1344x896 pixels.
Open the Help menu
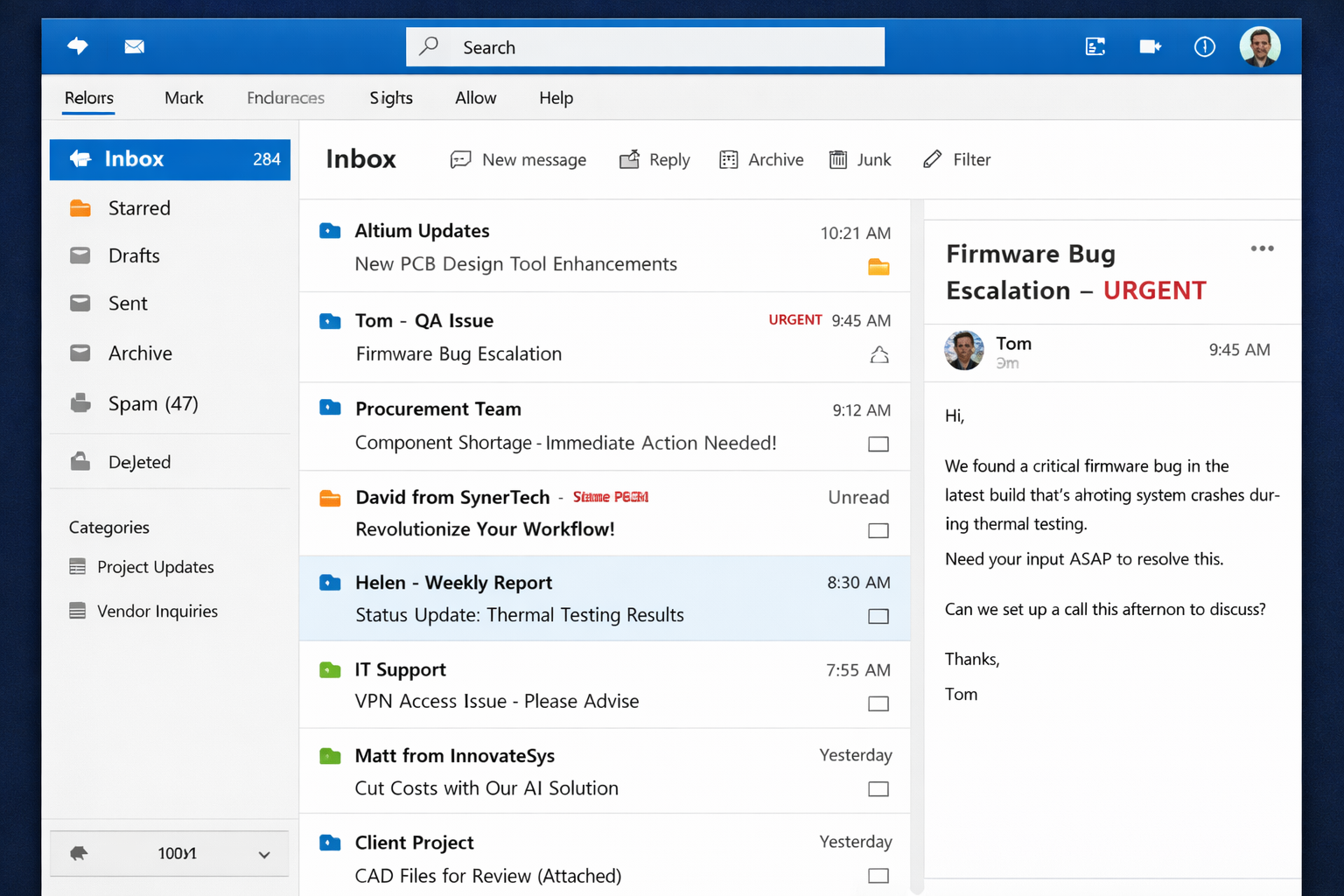pos(556,98)
